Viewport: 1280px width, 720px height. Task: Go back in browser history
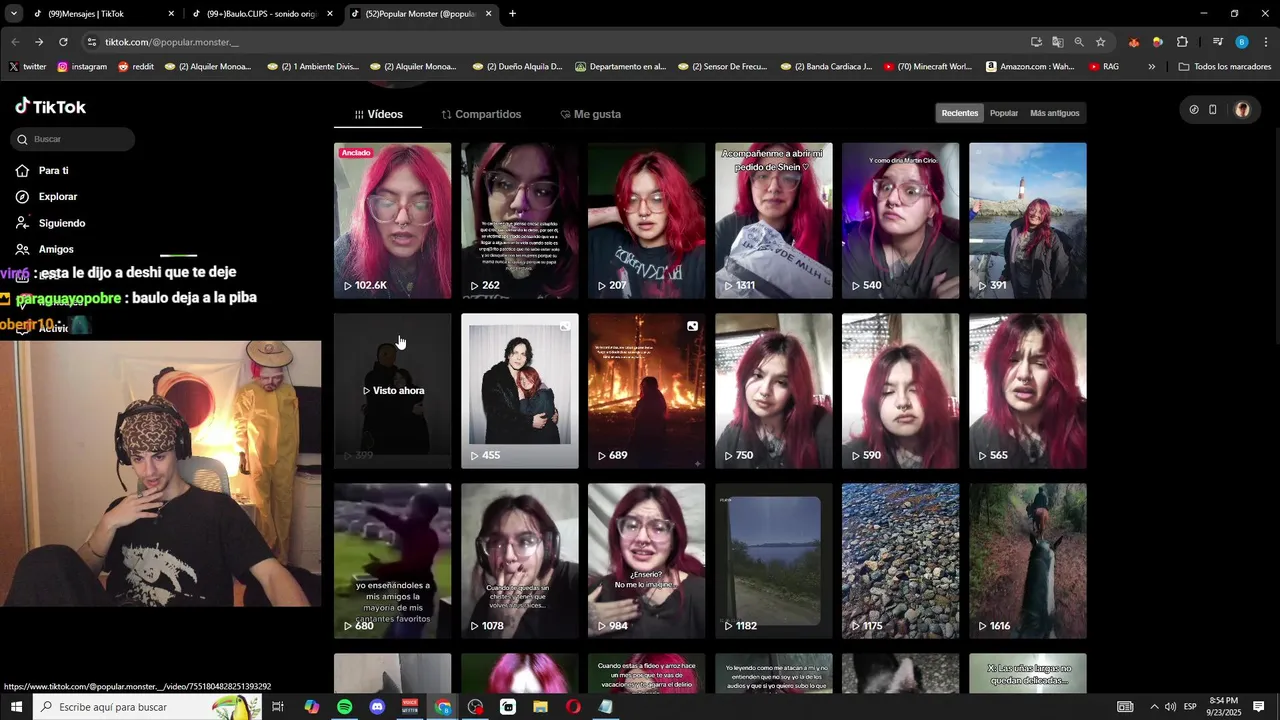click(x=15, y=42)
